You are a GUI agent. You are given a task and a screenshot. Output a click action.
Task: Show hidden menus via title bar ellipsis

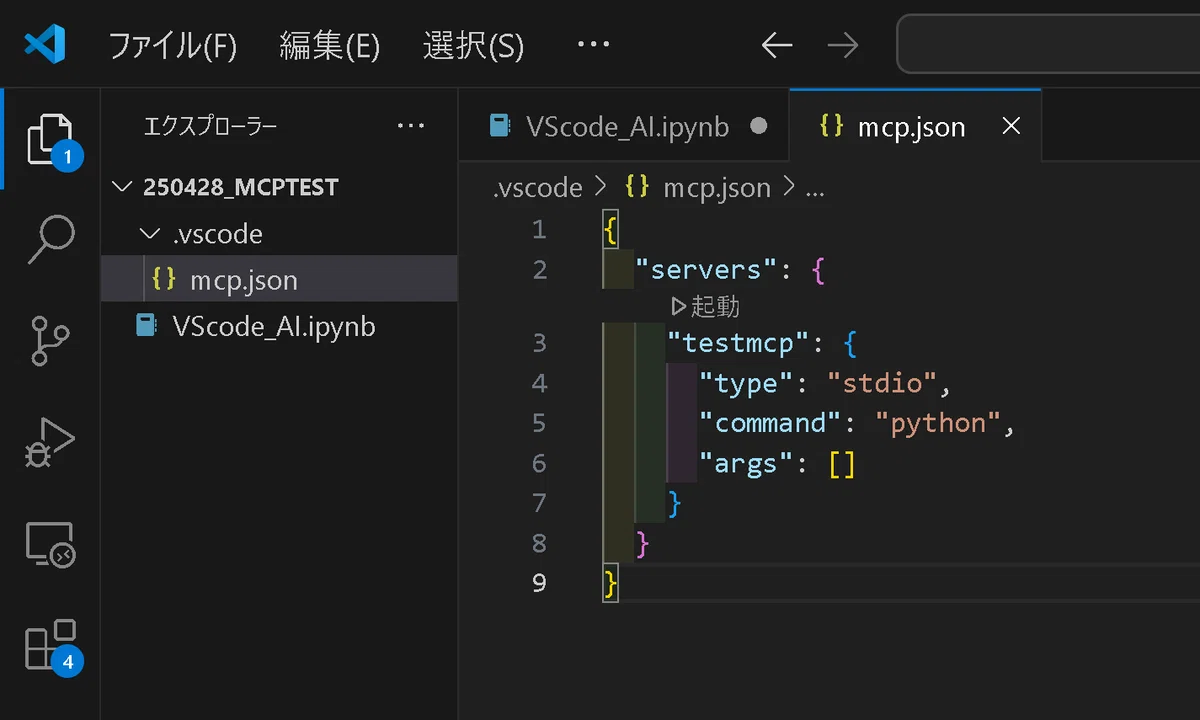[594, 46]
